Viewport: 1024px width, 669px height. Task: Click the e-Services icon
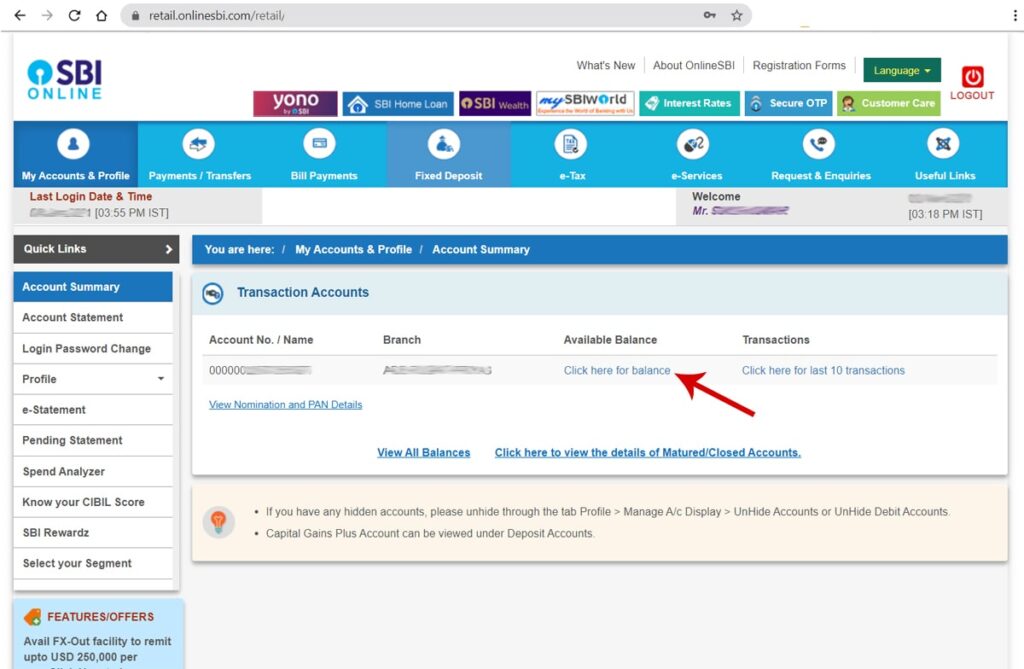point(693,144)
